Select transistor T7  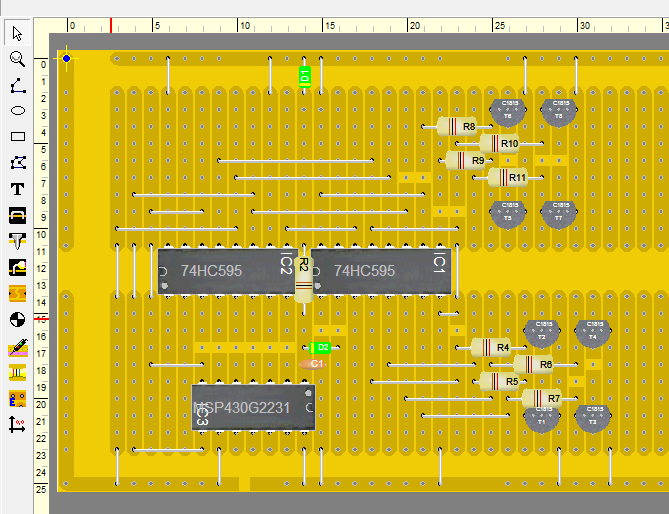[559, 214]
